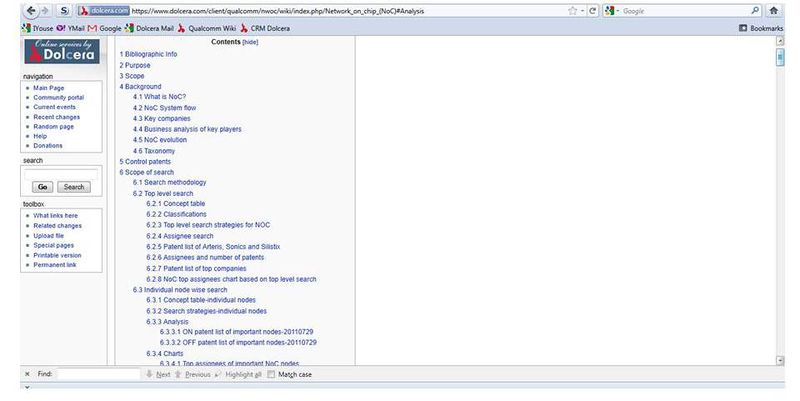Open the search engine dropdown
The image size is (800, 401).
[615, 9]
